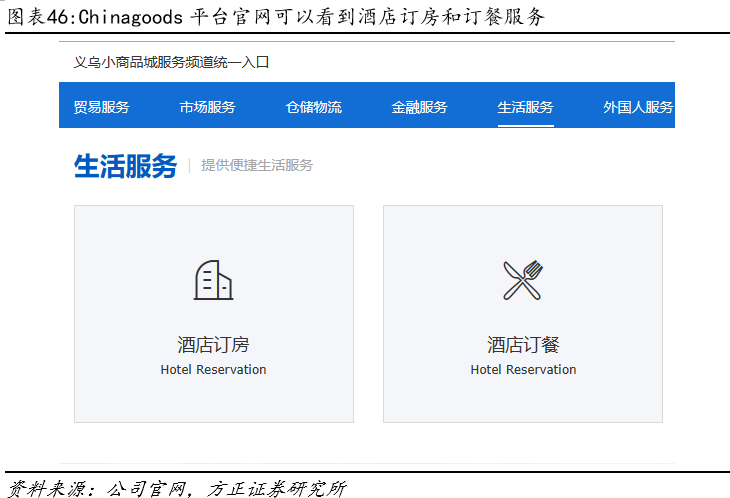730x498 pixels.
Task: Click the 图表46 figure caption title
Action: [276, 17]
